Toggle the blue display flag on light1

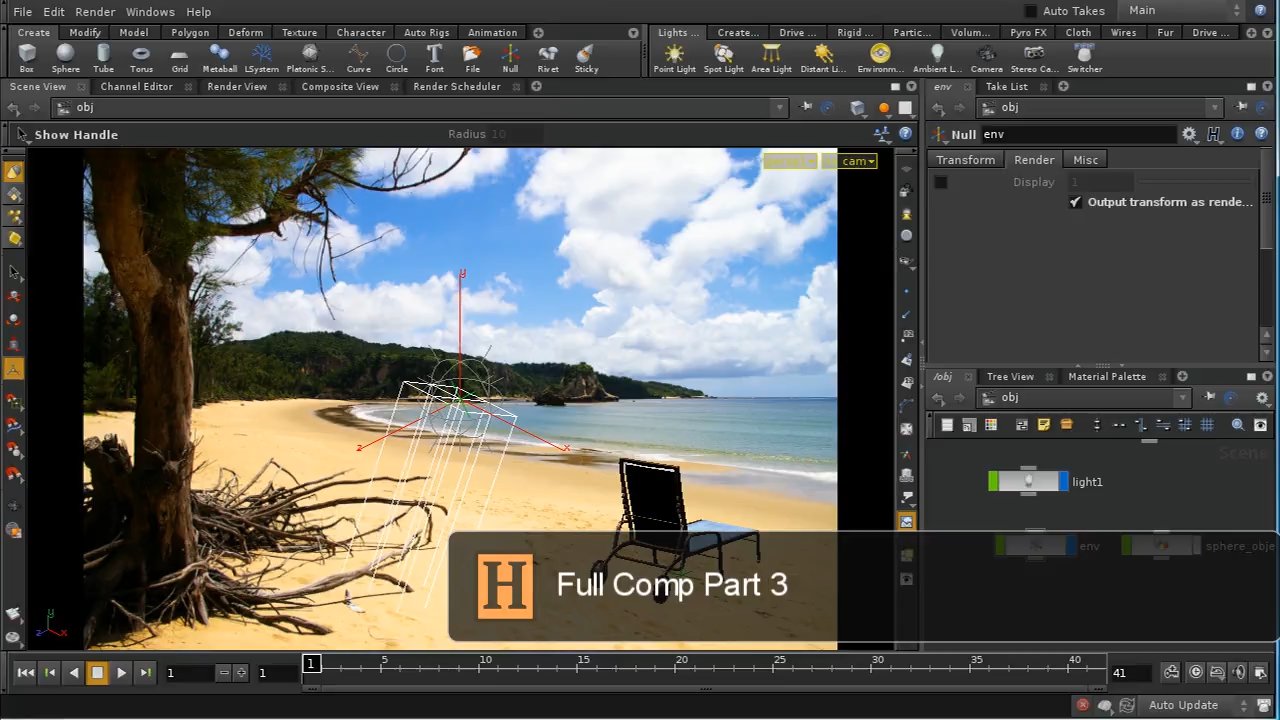click(1061, 481)
